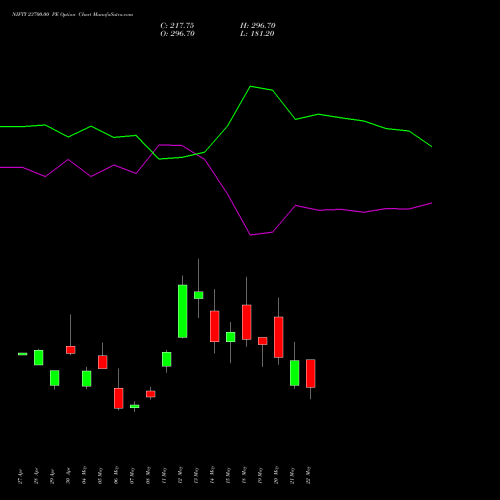This screenshot has width=500, height=500.
Task: Click the '22 May' date label
Action: pyautogui.click(x=308, y=475)
